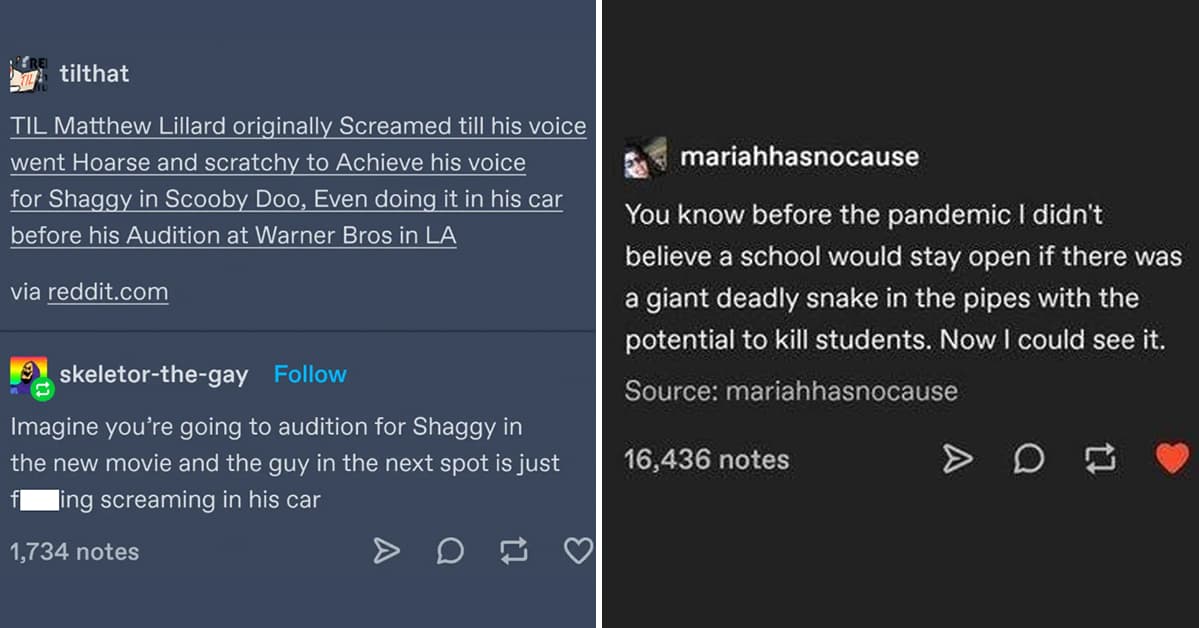Open comments on mariahhasnocause post
Image resolution: width=1199 pixels, height=628 pixels.
point(1028,459)
